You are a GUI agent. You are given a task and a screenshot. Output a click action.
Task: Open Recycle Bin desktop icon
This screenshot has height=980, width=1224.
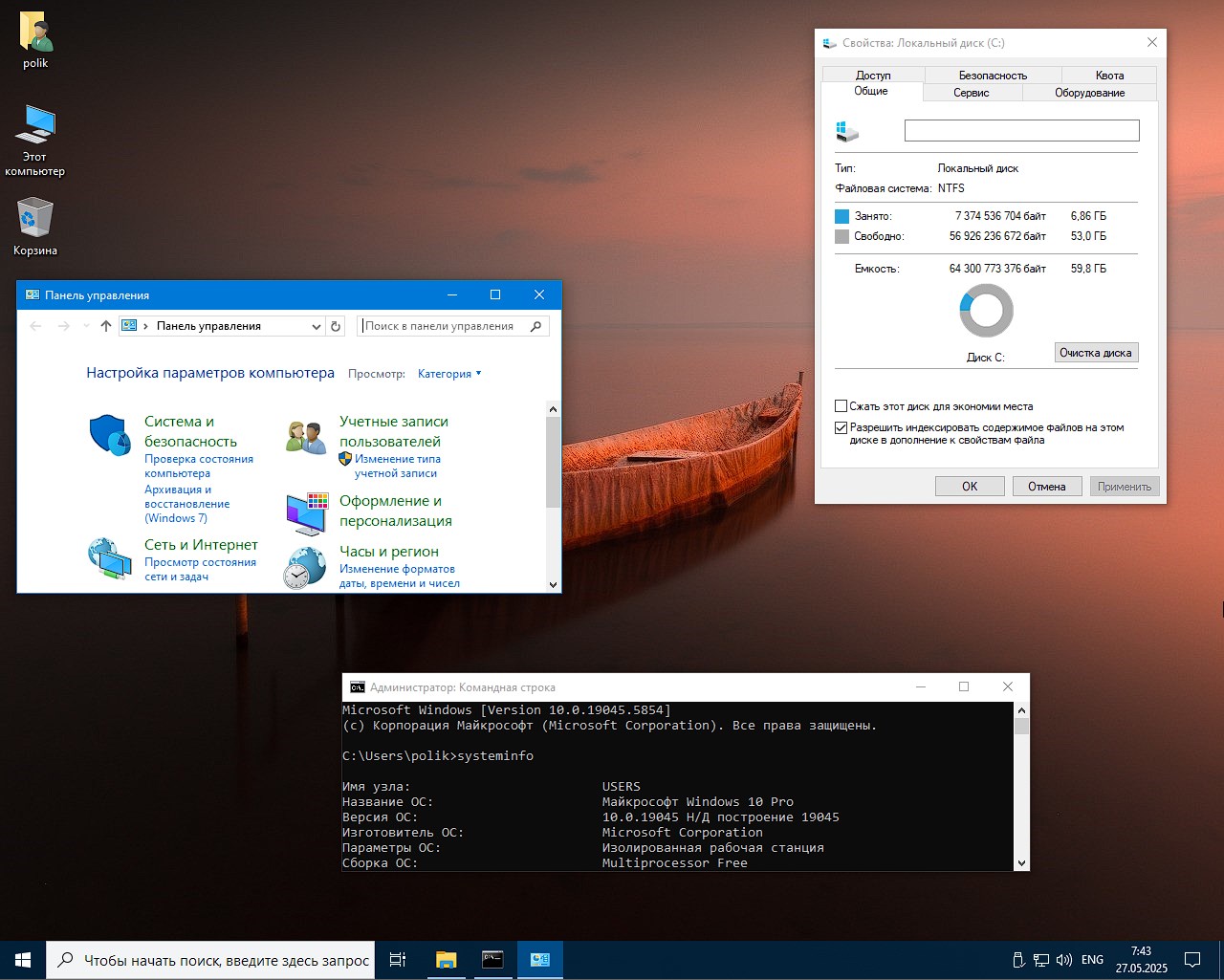pyautogui.click(x=35, y=219)
